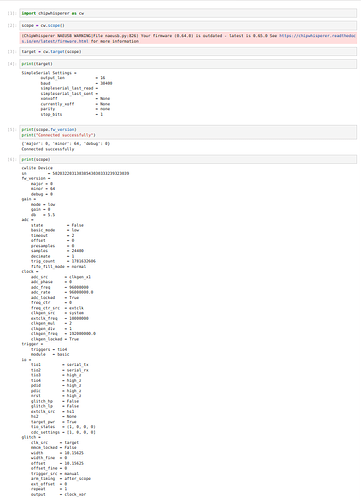Click the 'mmcm_locked = False' output line
The width and height of the screenshot is (361, 500).
pyautogui.click(x=54, y=448)
